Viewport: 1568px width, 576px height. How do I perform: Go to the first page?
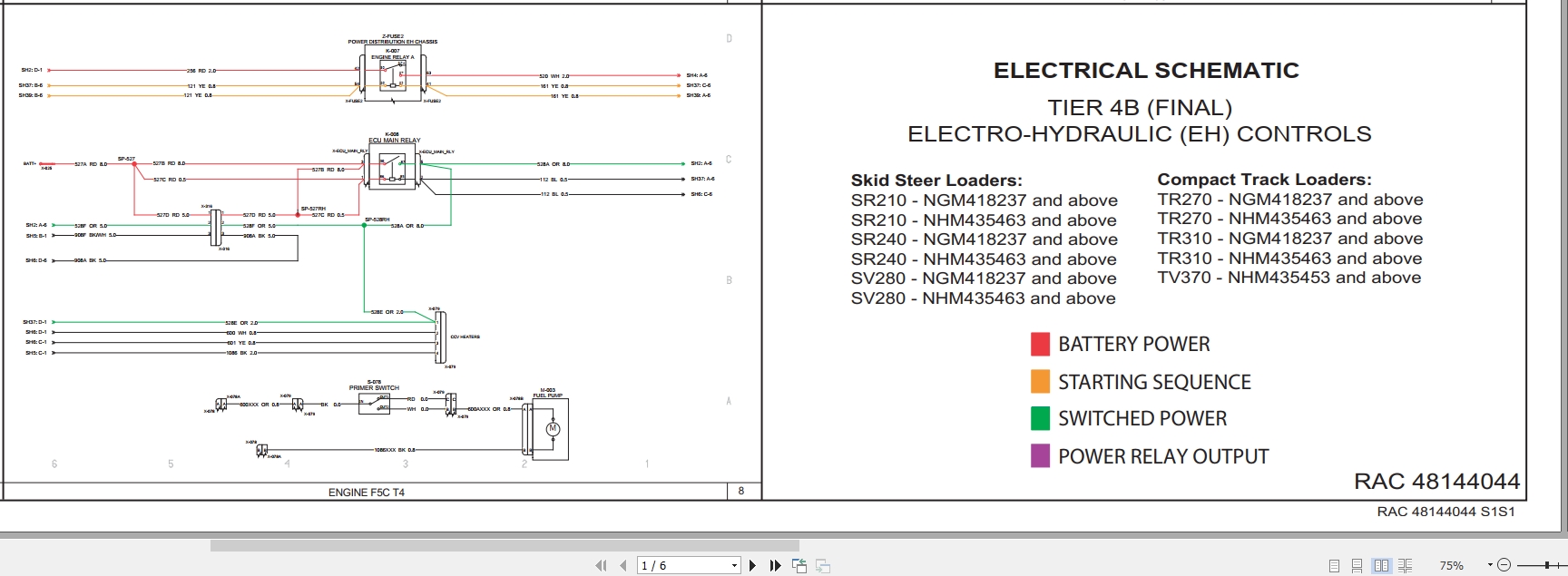click(x=601, y=566)
